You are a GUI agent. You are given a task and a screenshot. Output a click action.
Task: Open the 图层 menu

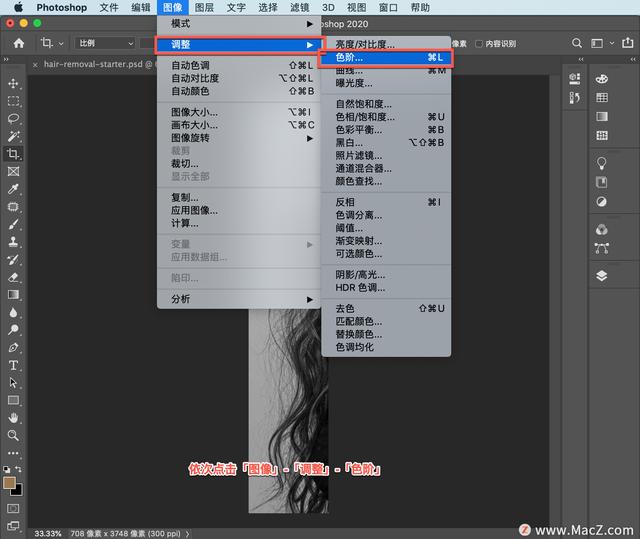click(204, 7)
